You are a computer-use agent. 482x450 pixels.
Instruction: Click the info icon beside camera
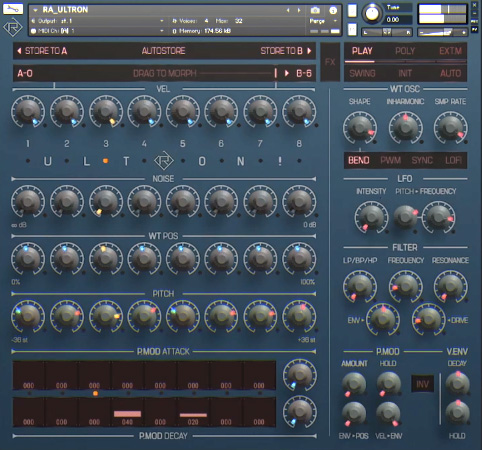(333, 10)
